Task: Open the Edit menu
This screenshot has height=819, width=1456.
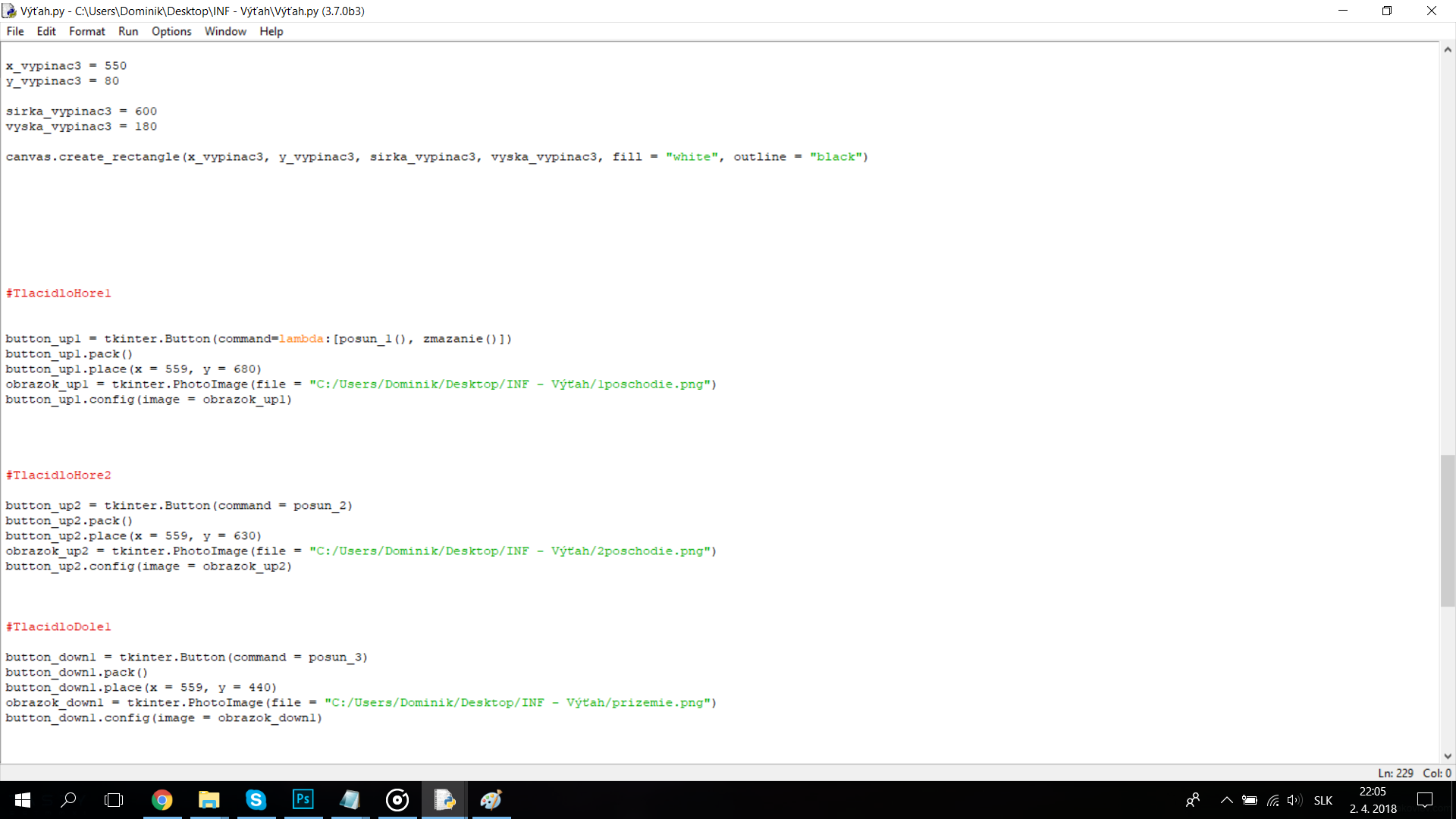Action: (46, 31)
